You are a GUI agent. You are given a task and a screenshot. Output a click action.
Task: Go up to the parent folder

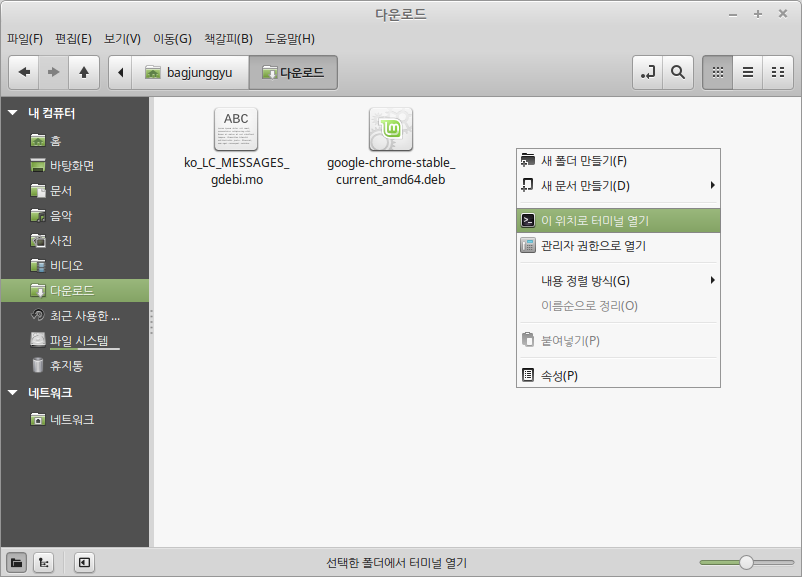(84, 72)
